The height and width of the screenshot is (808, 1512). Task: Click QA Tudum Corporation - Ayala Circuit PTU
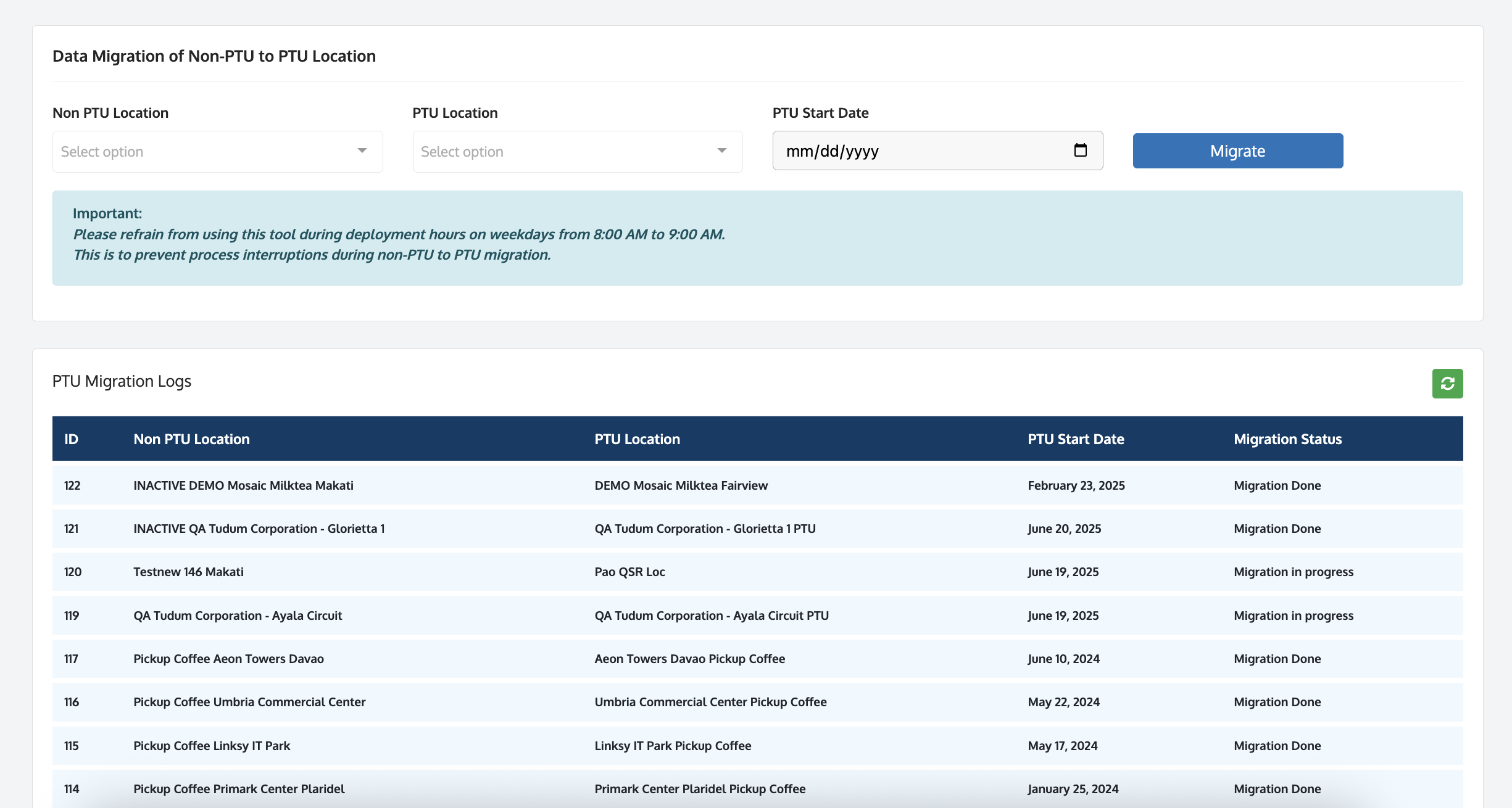pos(711,616)
